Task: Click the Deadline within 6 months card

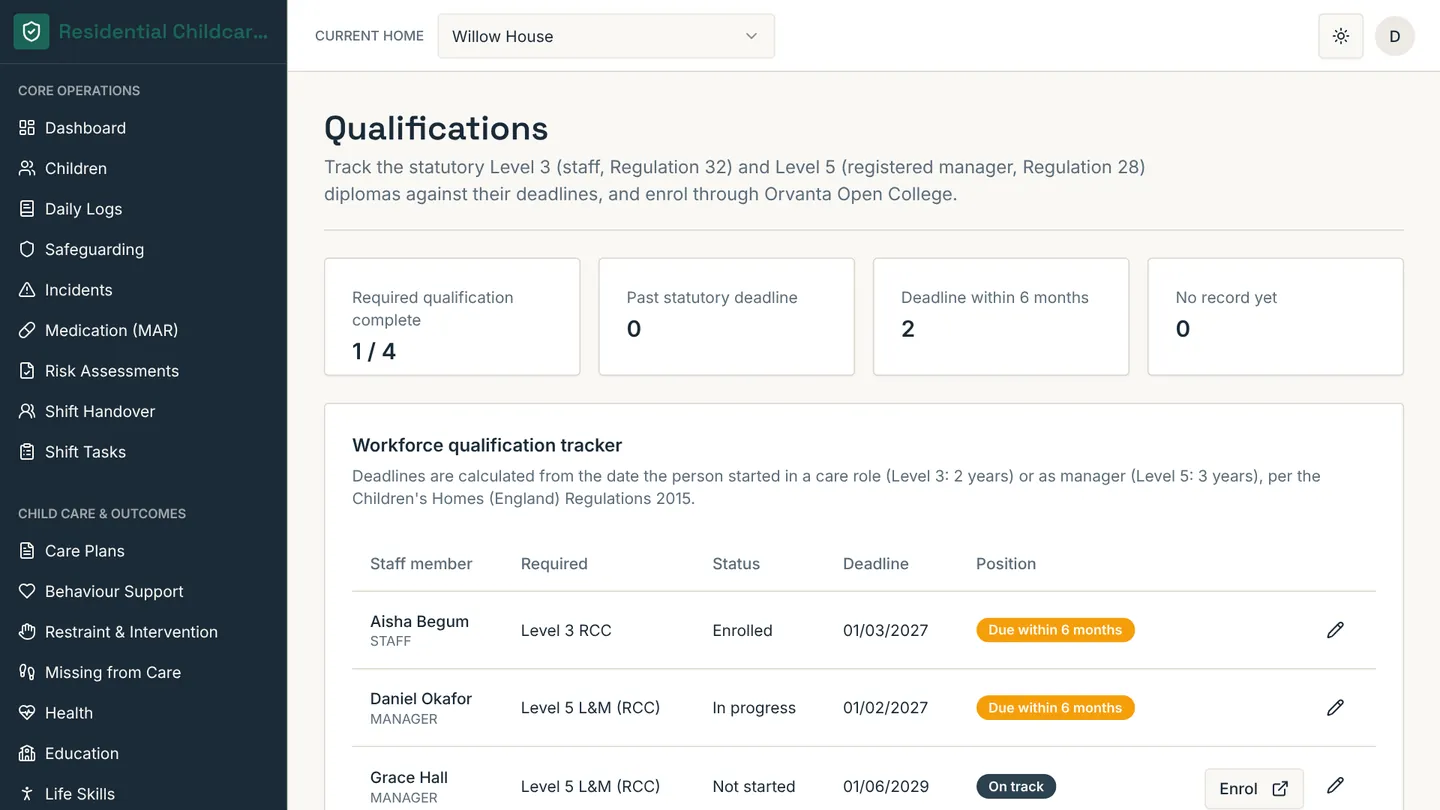Action: pyautogui.click(x=1001, y=317)
